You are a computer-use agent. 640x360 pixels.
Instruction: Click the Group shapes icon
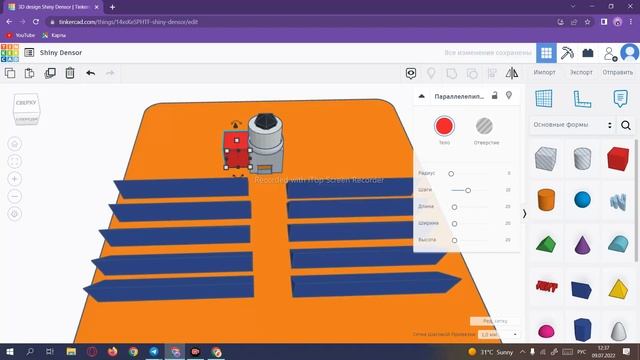pyautogui.click(x=451, y=73)
